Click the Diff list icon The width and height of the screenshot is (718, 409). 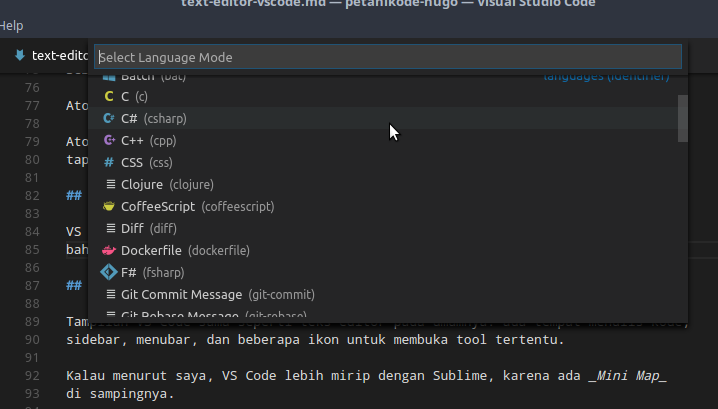[x=111, y=228]
